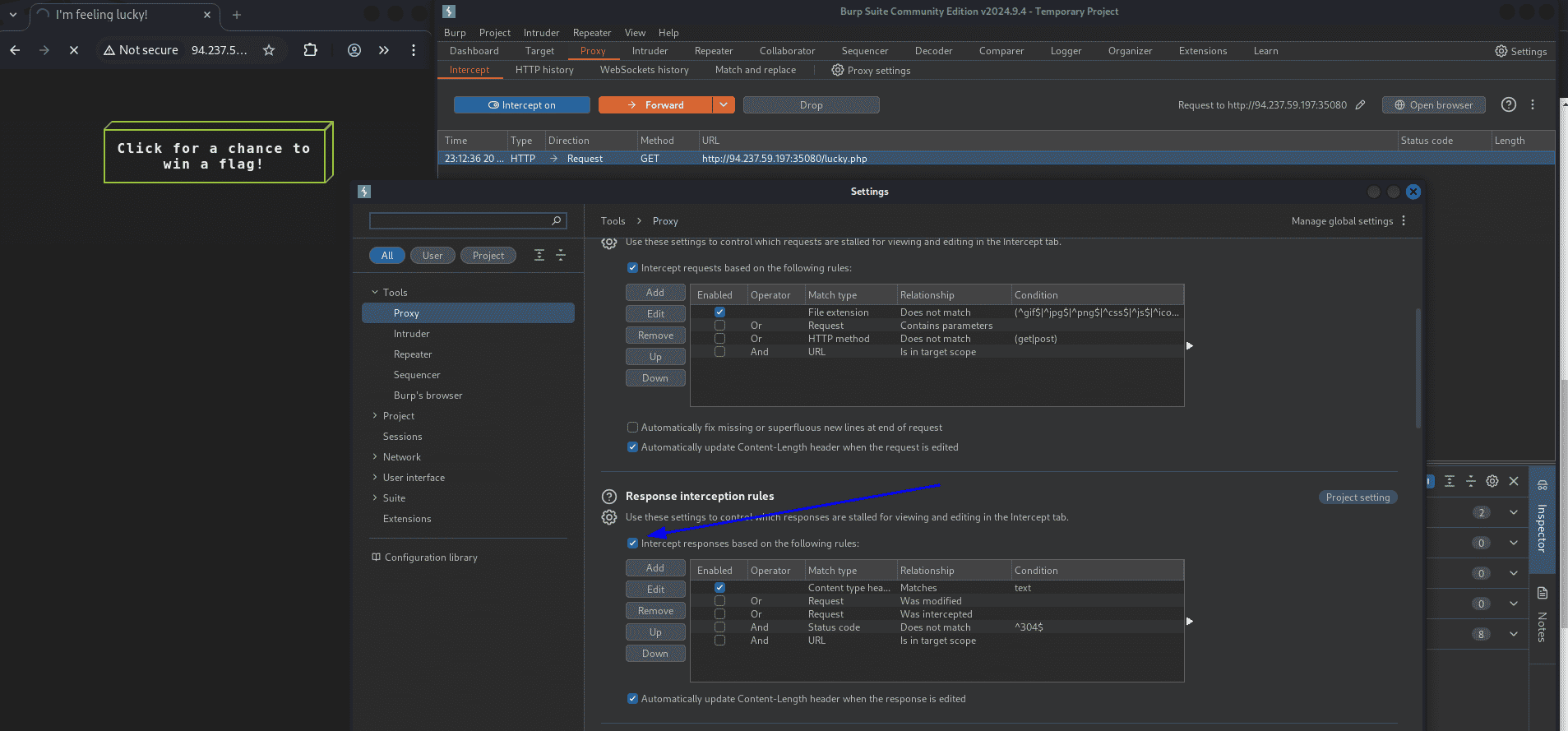Viewport: 1568px width, 731px height.
Task: Switch to the HTTP history tab
Action: pyautogui.click(x=544, y=70)
